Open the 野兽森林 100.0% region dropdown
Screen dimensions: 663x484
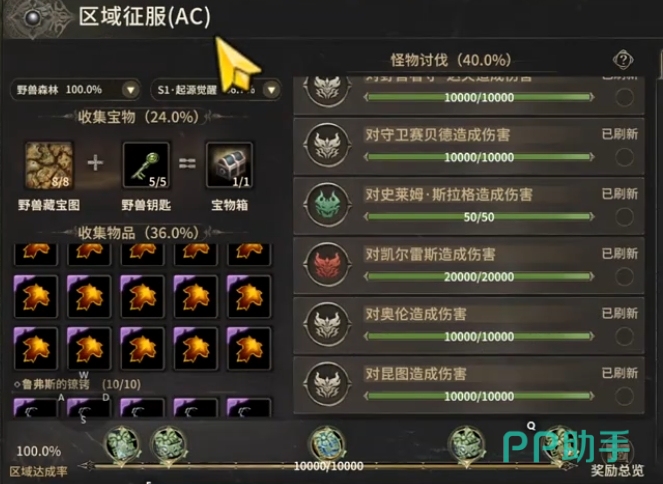pos(75,90)
